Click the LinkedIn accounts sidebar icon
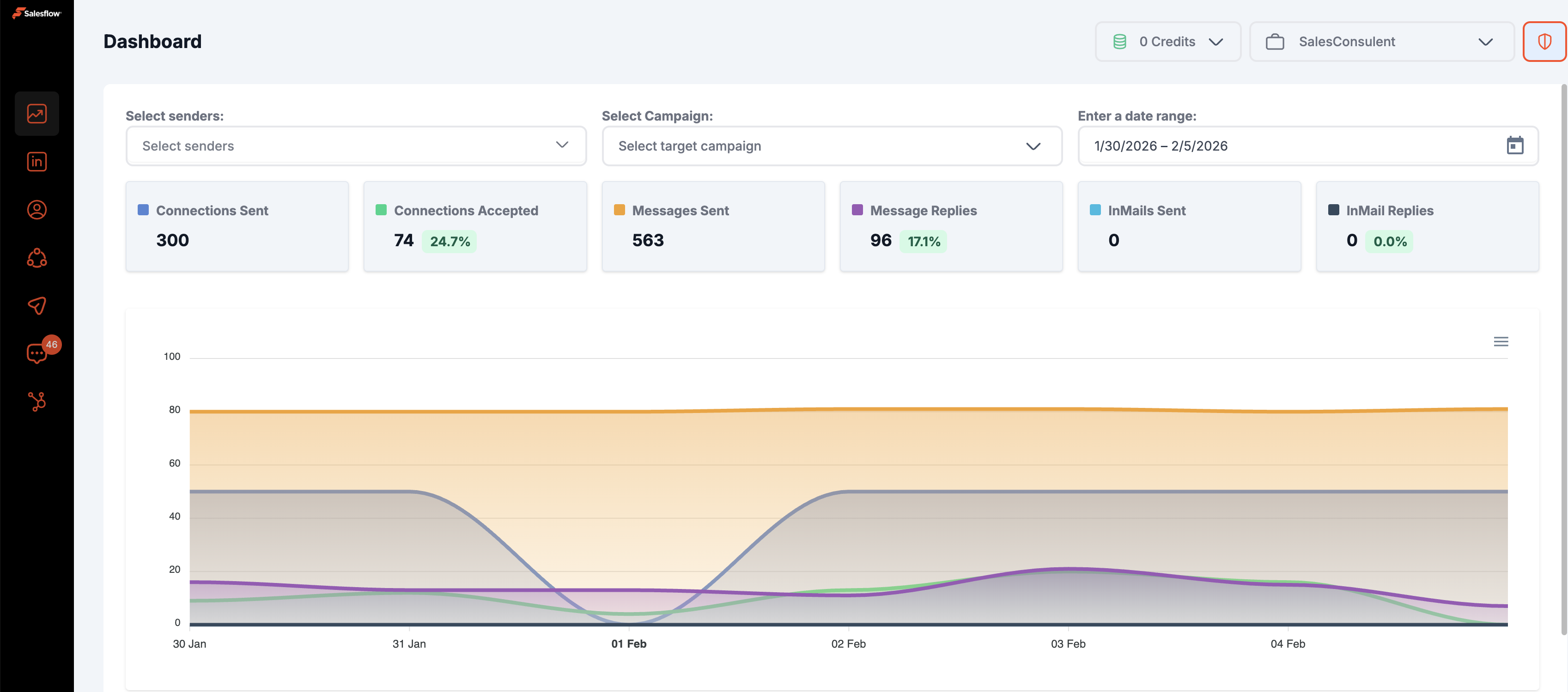 point(36,162)
